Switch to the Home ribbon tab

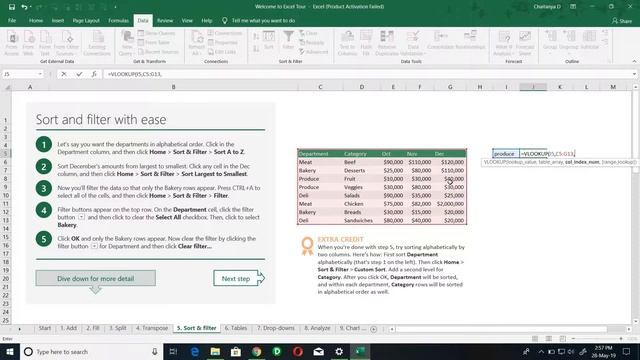36,20
